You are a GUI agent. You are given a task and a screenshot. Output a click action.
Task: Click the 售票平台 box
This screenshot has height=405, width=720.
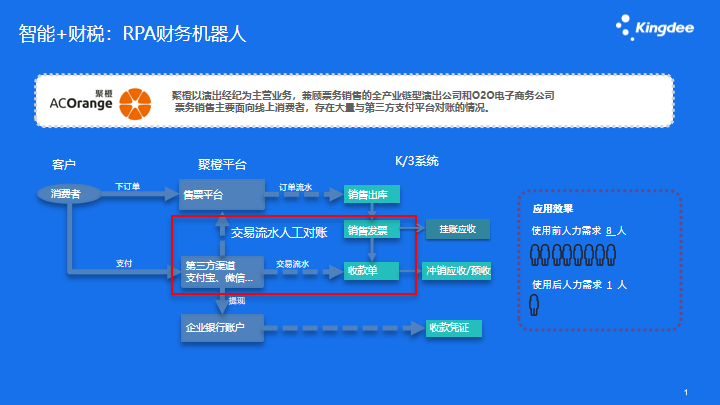point(222,195)
